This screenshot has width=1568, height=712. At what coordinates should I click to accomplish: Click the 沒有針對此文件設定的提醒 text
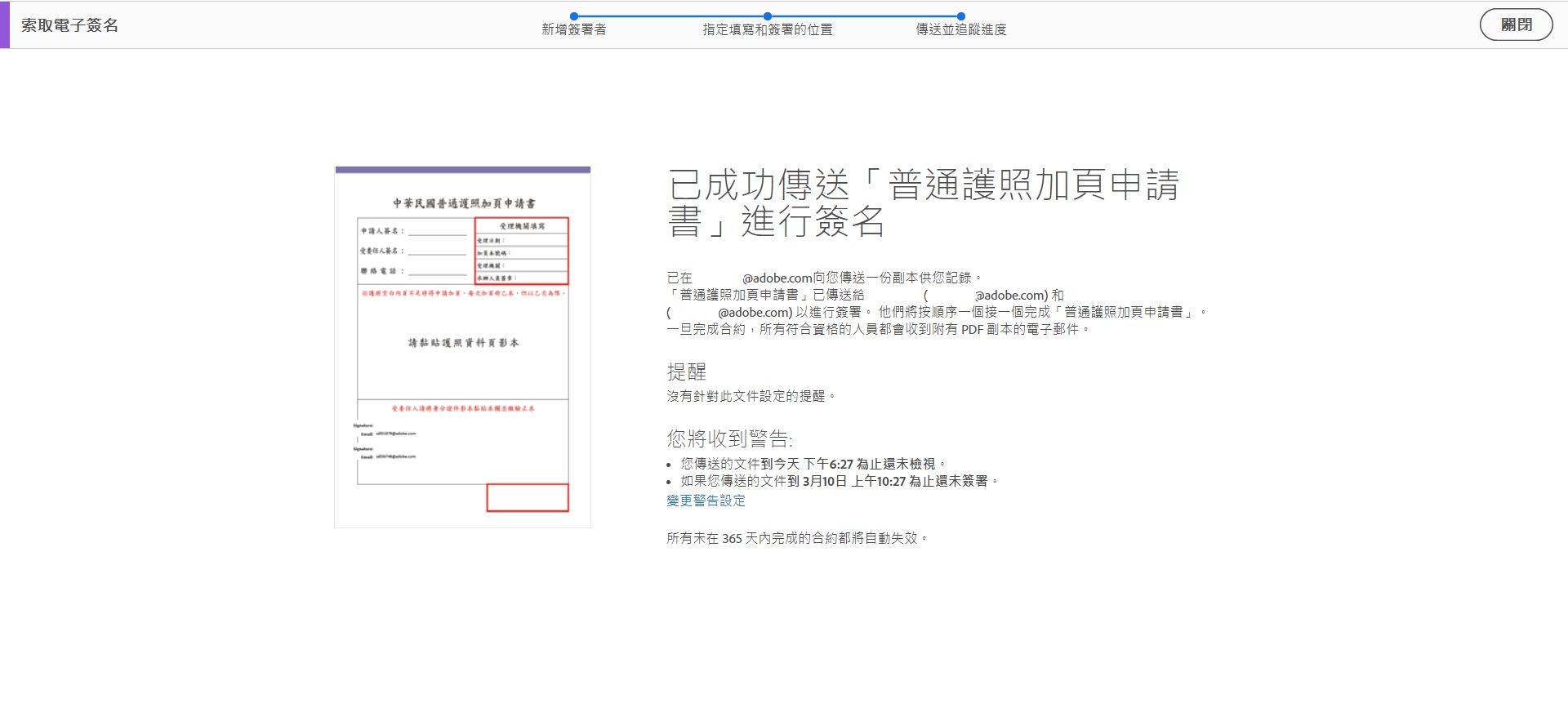[x=751, y=396]
